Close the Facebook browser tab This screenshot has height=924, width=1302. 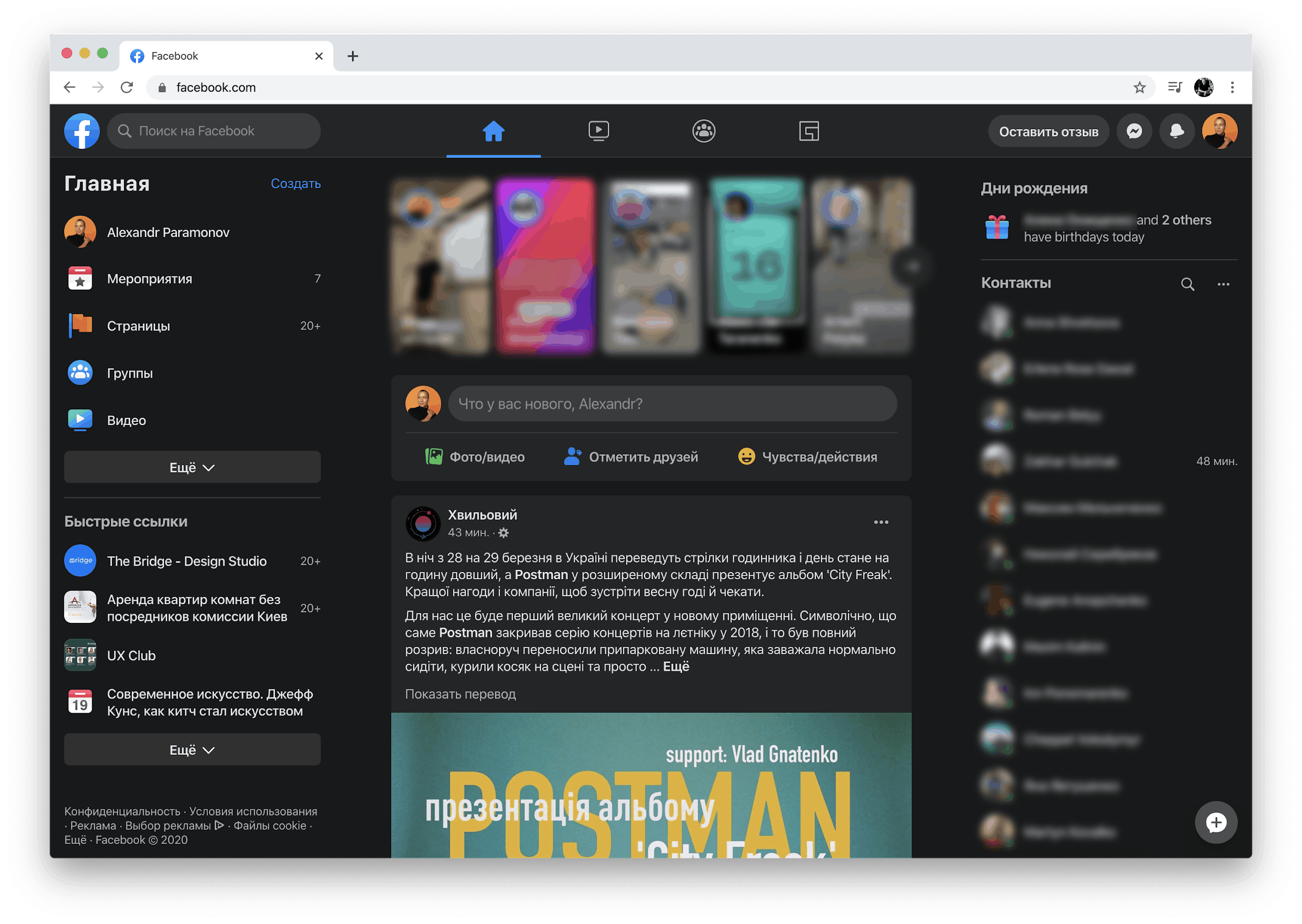tap(319, 56)
